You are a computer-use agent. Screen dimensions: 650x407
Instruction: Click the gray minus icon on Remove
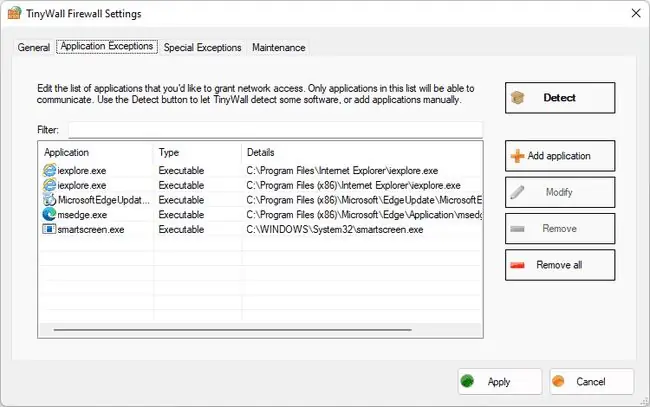click(517, 229)
